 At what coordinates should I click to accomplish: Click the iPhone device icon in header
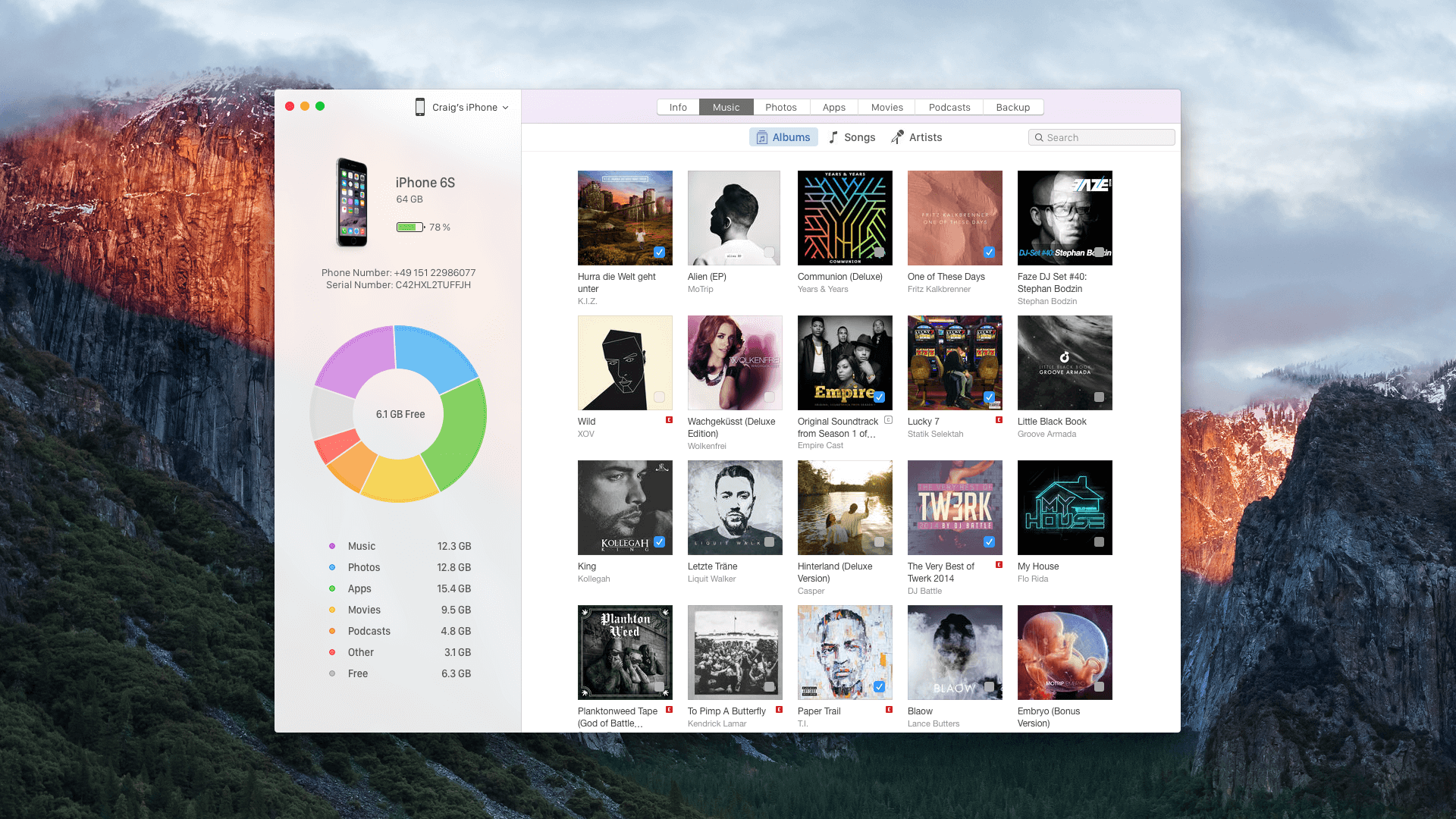pyautogui.click(x=419, y=107)
